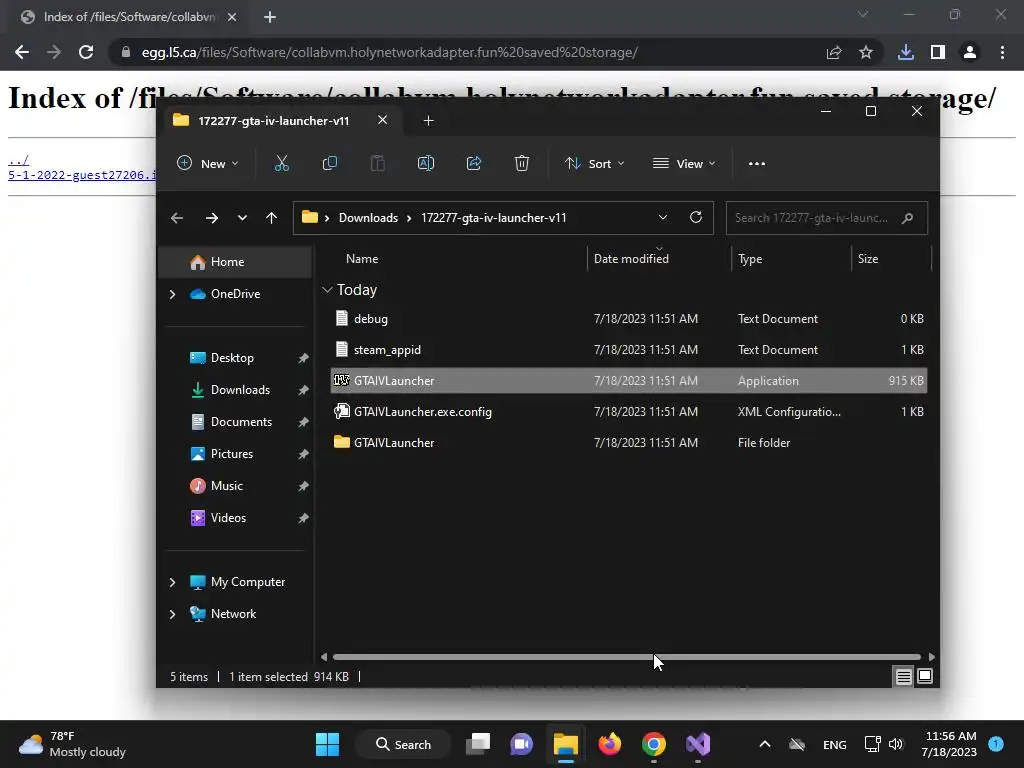Open the New item dropdown
The image size is (1024, 768).
tap(208, 163)
